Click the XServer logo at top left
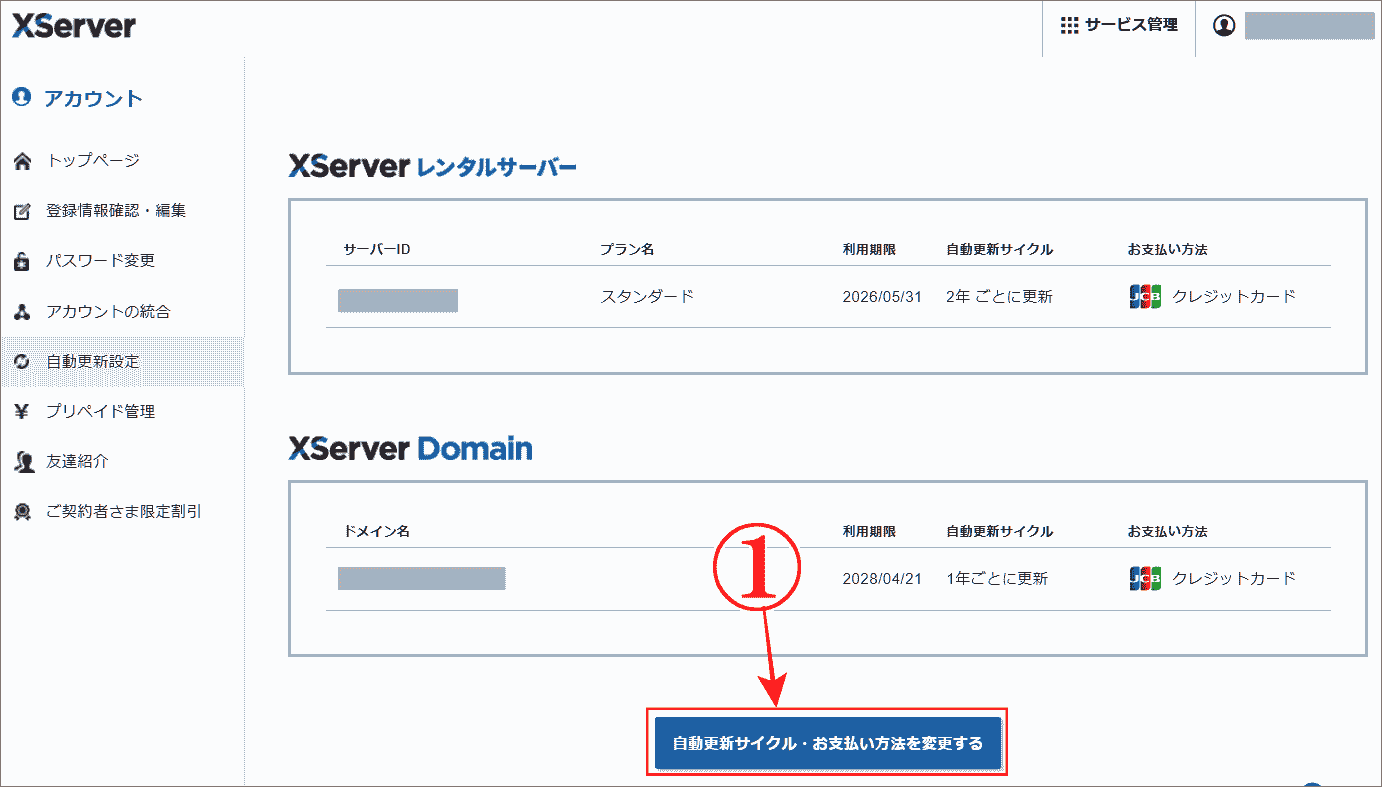This screenshot has width=1382, height=787. coord(75,26)
